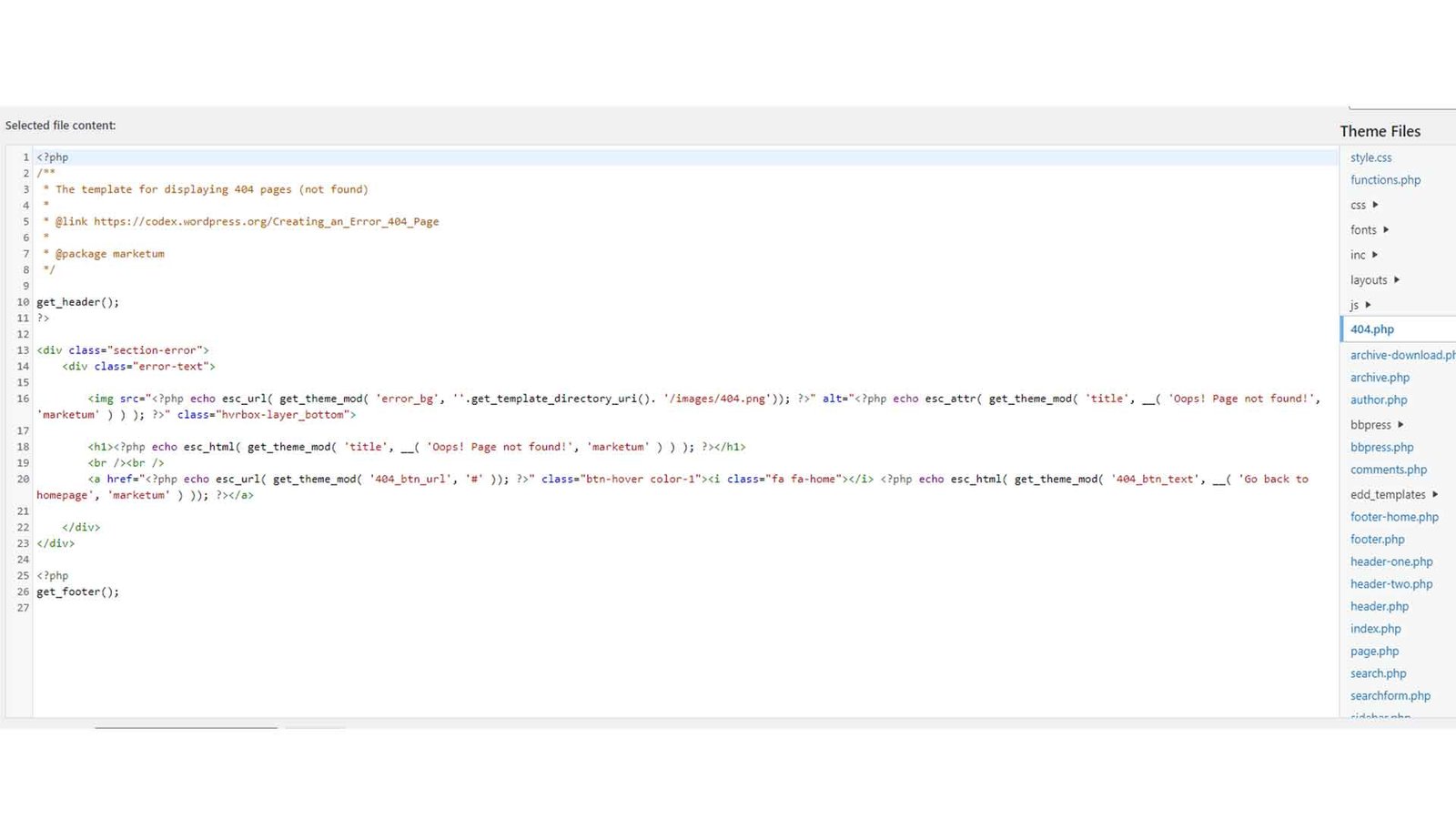The height and width of the screenshot is (819, 1456).
Task: Click the @link codex URL comment
Action: (240, 221)
